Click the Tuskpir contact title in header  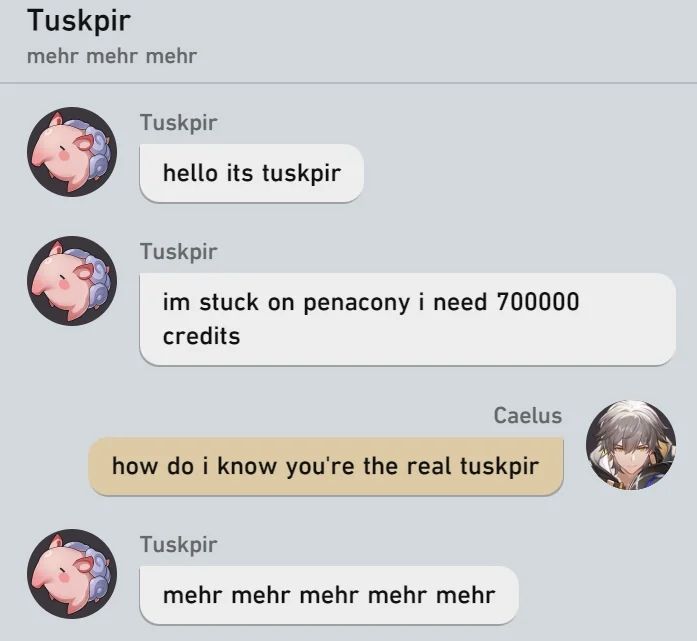tap(79, 20)
